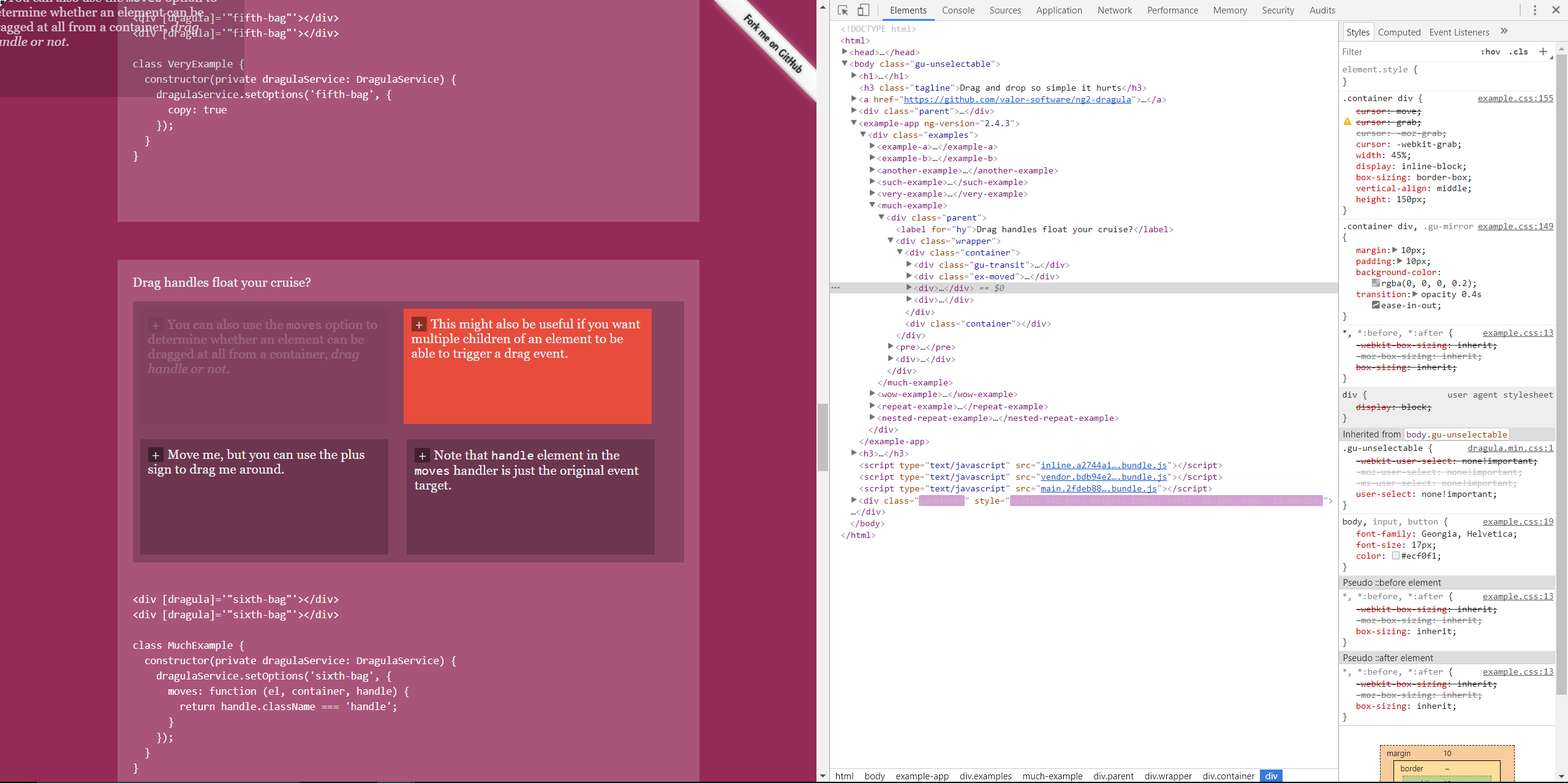
Task: Expand the head element in the DOM tree
Action: 844,52
